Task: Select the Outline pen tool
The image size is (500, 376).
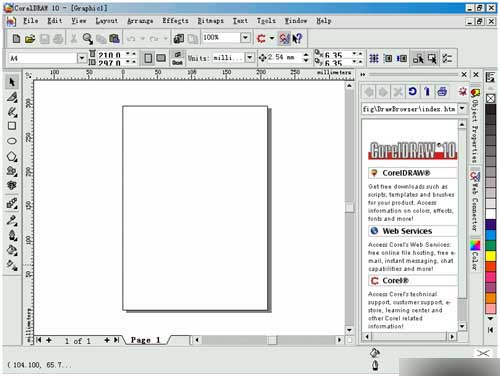Action: point(12,235)
